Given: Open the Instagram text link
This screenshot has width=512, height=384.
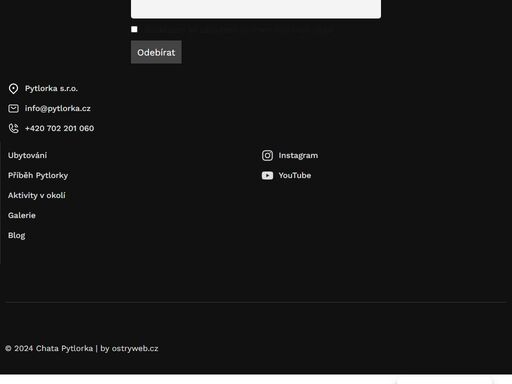Looking at the screenshot, I should pos(298,156).
